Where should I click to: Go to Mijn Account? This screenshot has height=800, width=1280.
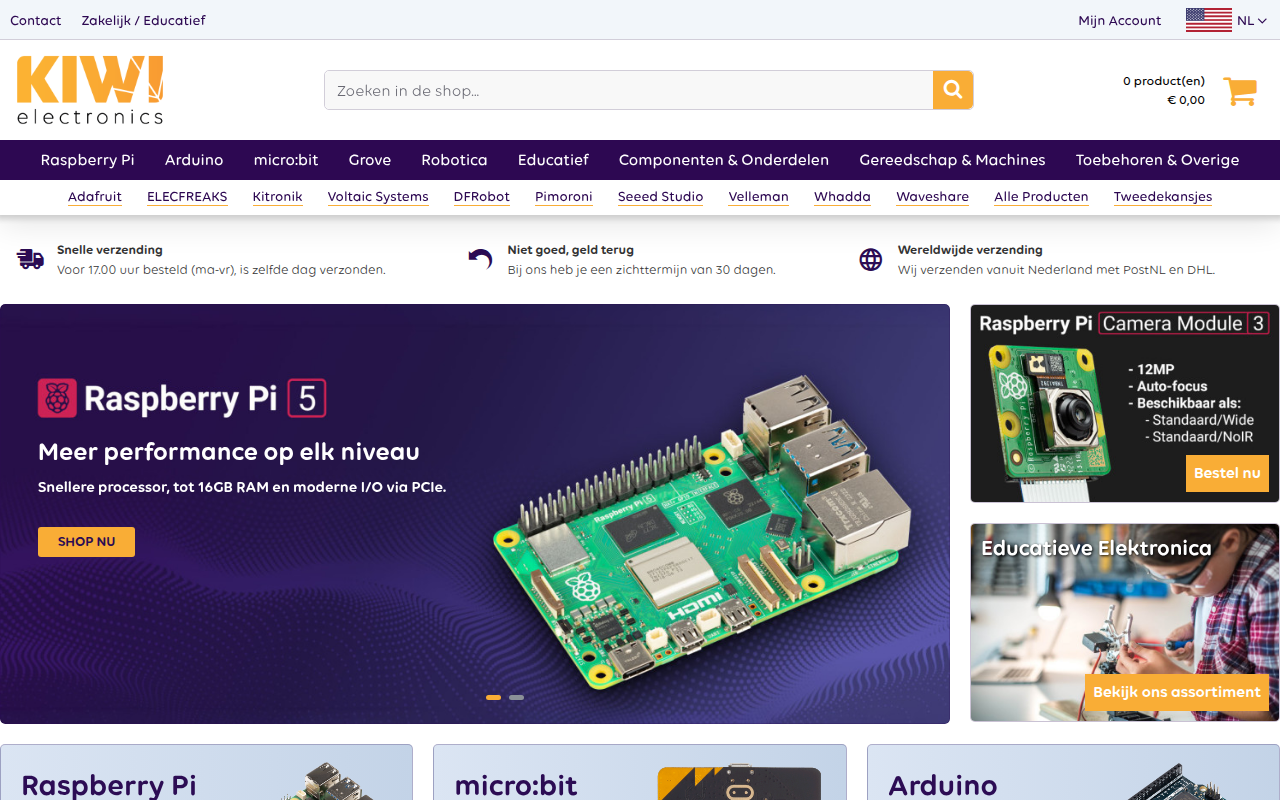click(x=1120, y=20)
